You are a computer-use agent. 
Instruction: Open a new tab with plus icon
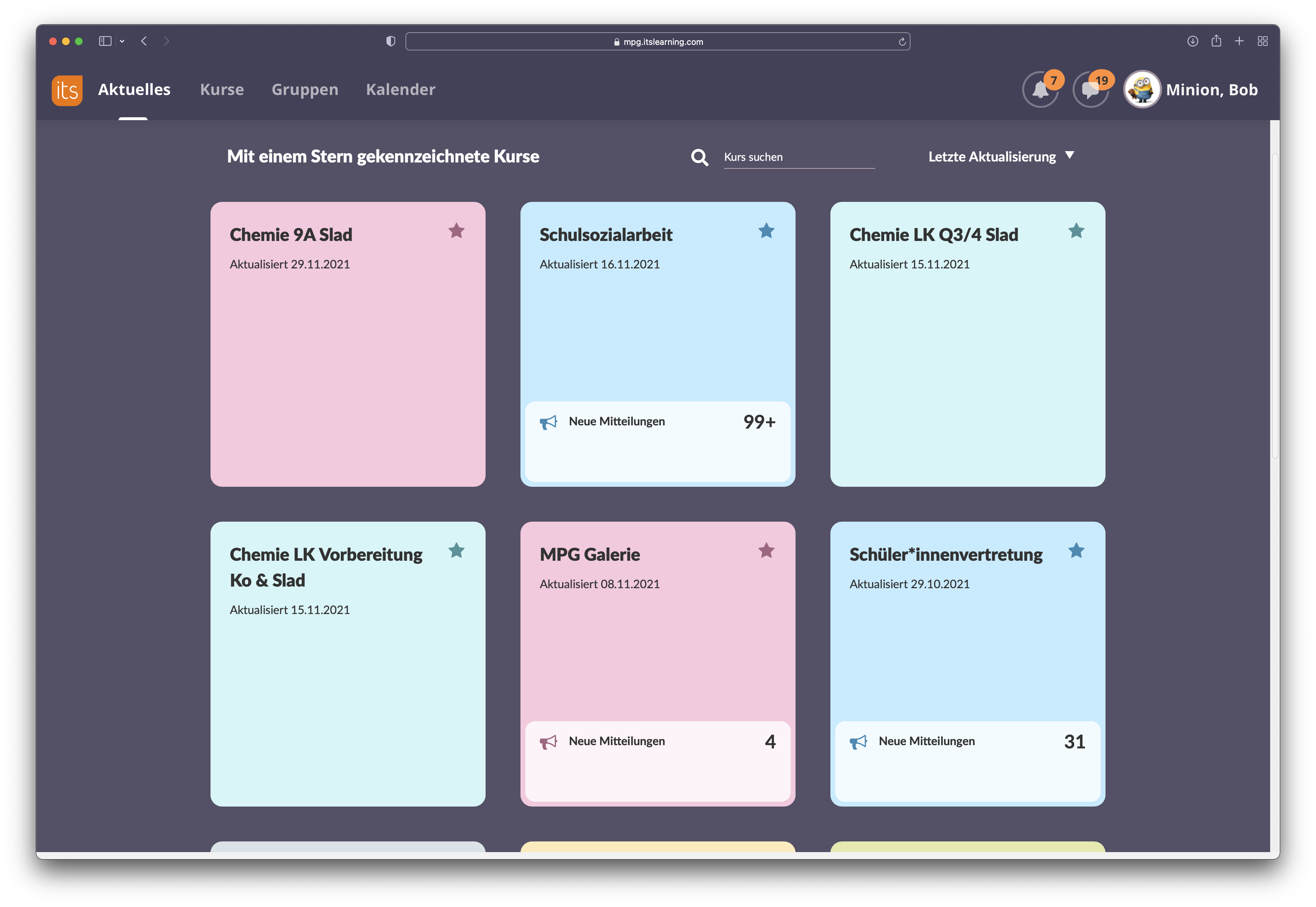click(x=1239, y=41)
